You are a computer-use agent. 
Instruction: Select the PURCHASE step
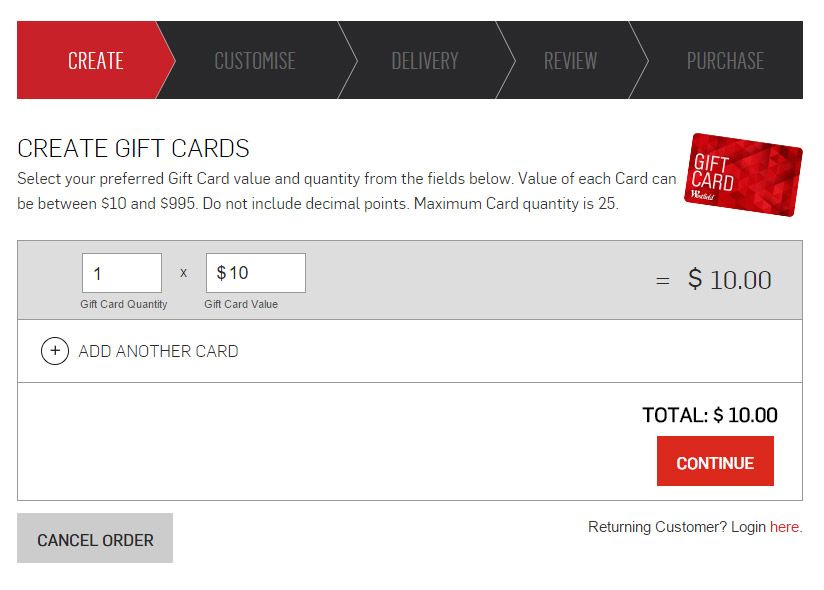point(725,61)
